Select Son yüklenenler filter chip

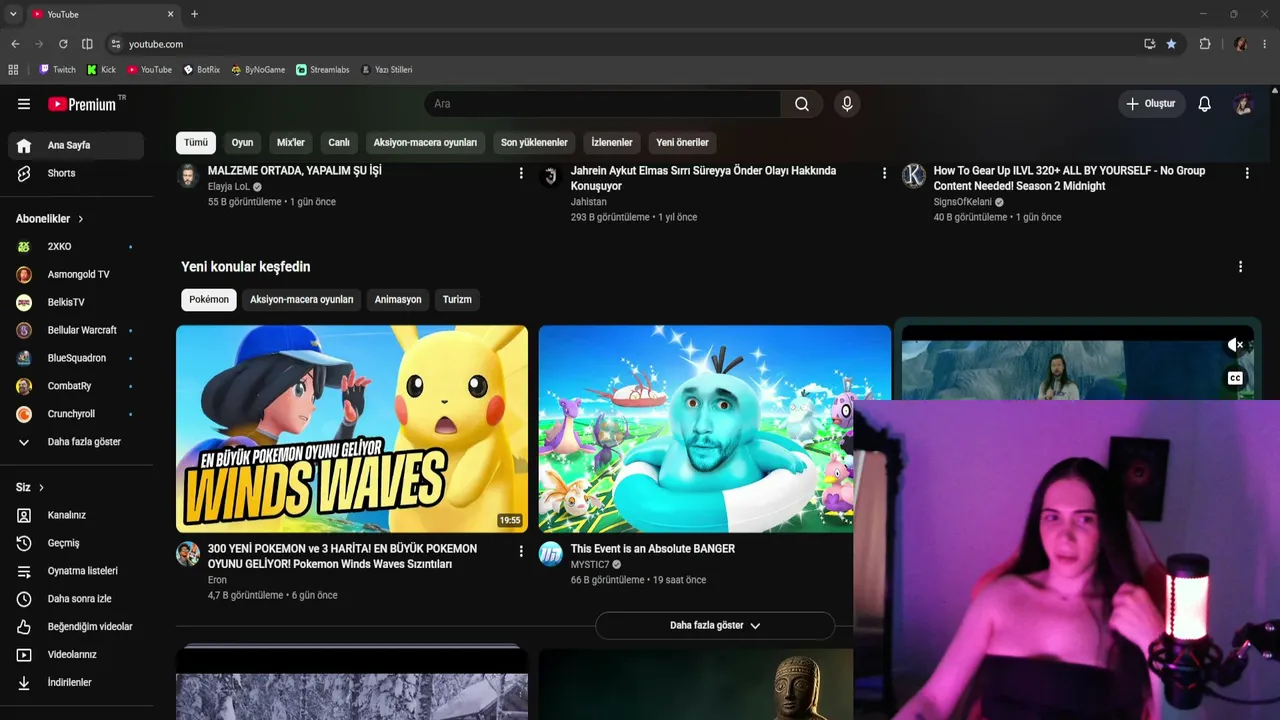(534, 143)
